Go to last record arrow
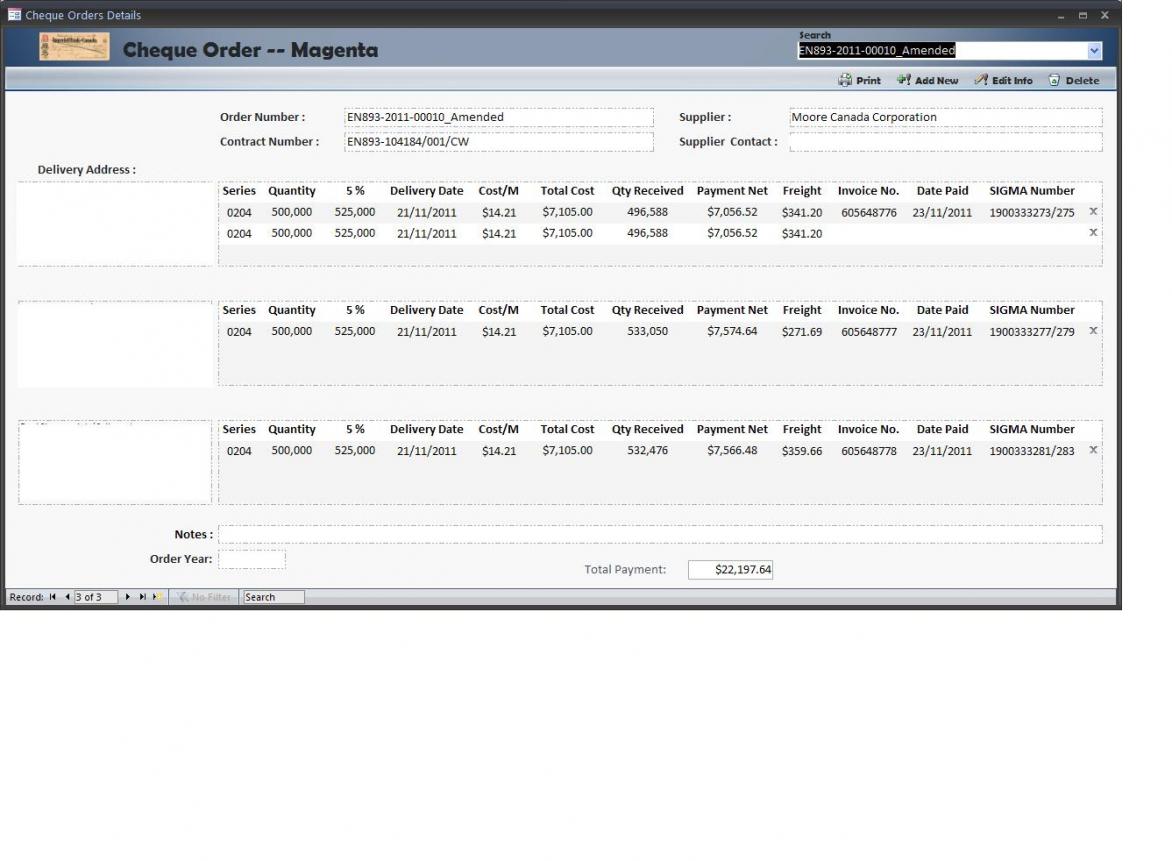 click(142, 597)
